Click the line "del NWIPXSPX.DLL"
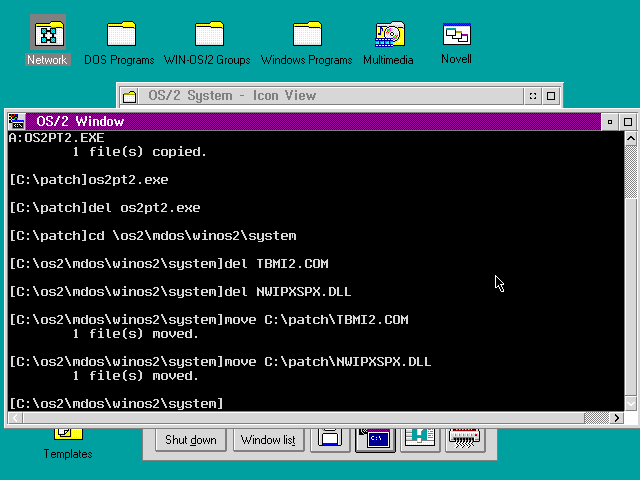640x480 pixels. (288, 292)
